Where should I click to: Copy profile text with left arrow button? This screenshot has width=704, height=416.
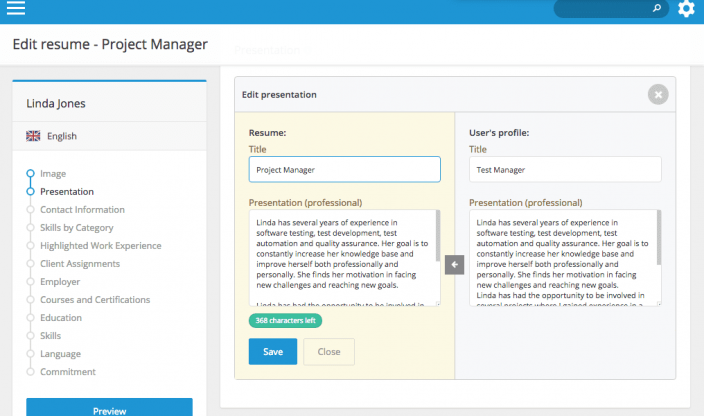[455, 264]
